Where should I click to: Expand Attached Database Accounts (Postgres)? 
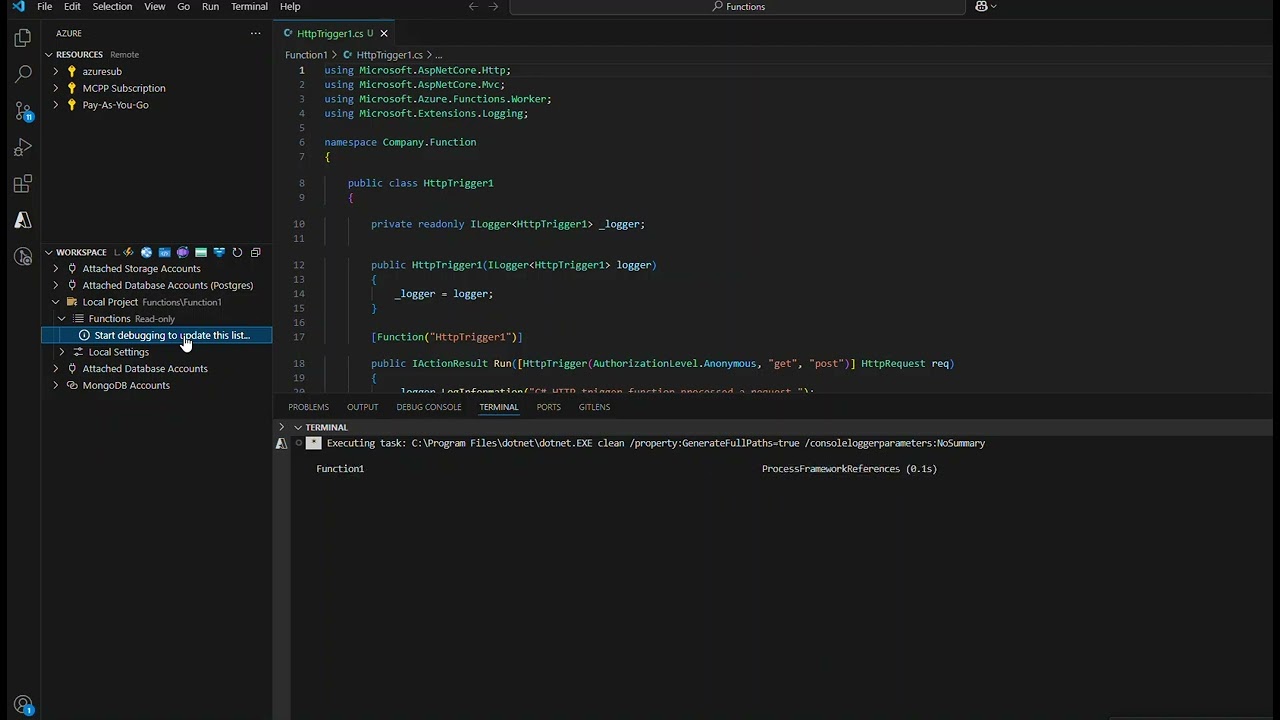click(x=56, y=285)
